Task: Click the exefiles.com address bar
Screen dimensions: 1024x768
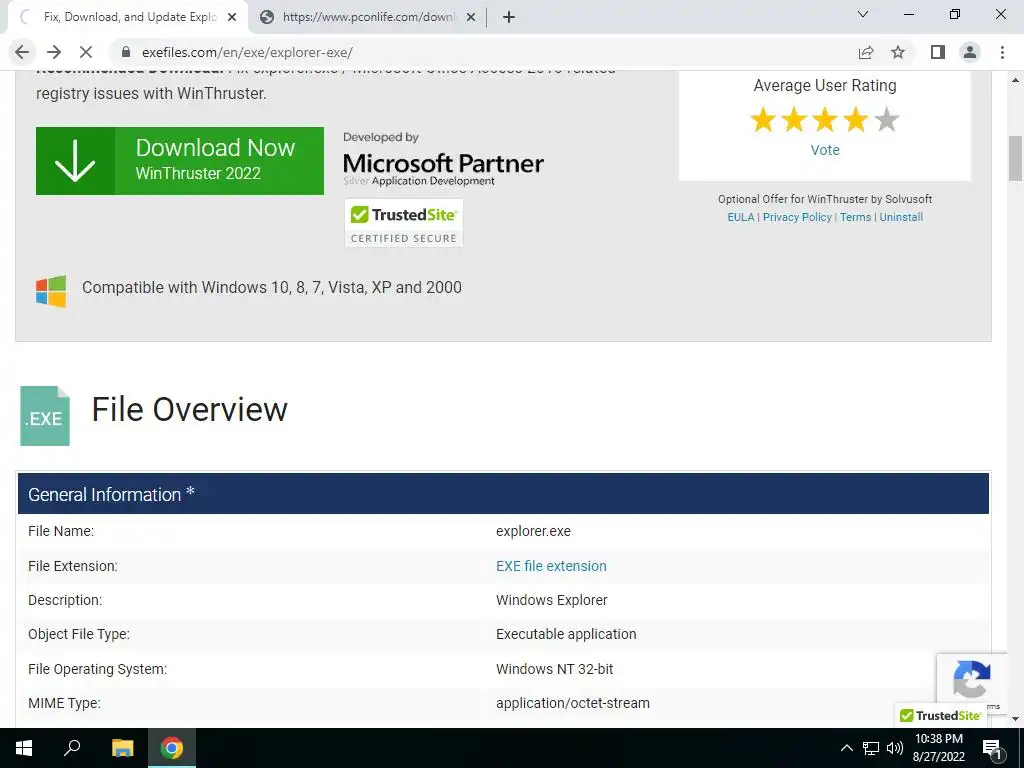Action: (x=483, y=52)
